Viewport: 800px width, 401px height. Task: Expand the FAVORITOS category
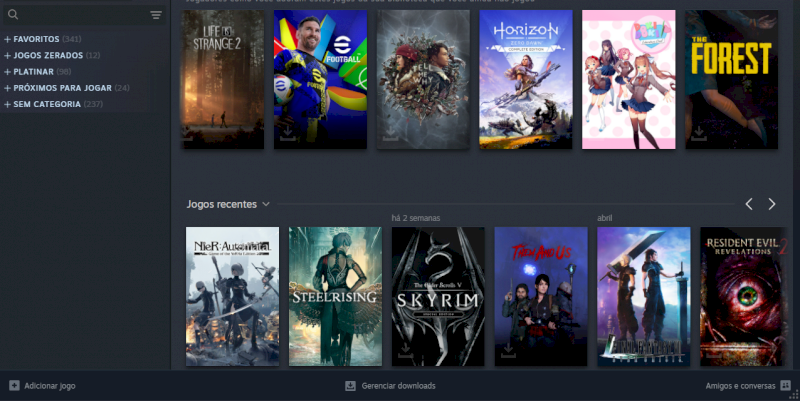(x=7, y=39)
